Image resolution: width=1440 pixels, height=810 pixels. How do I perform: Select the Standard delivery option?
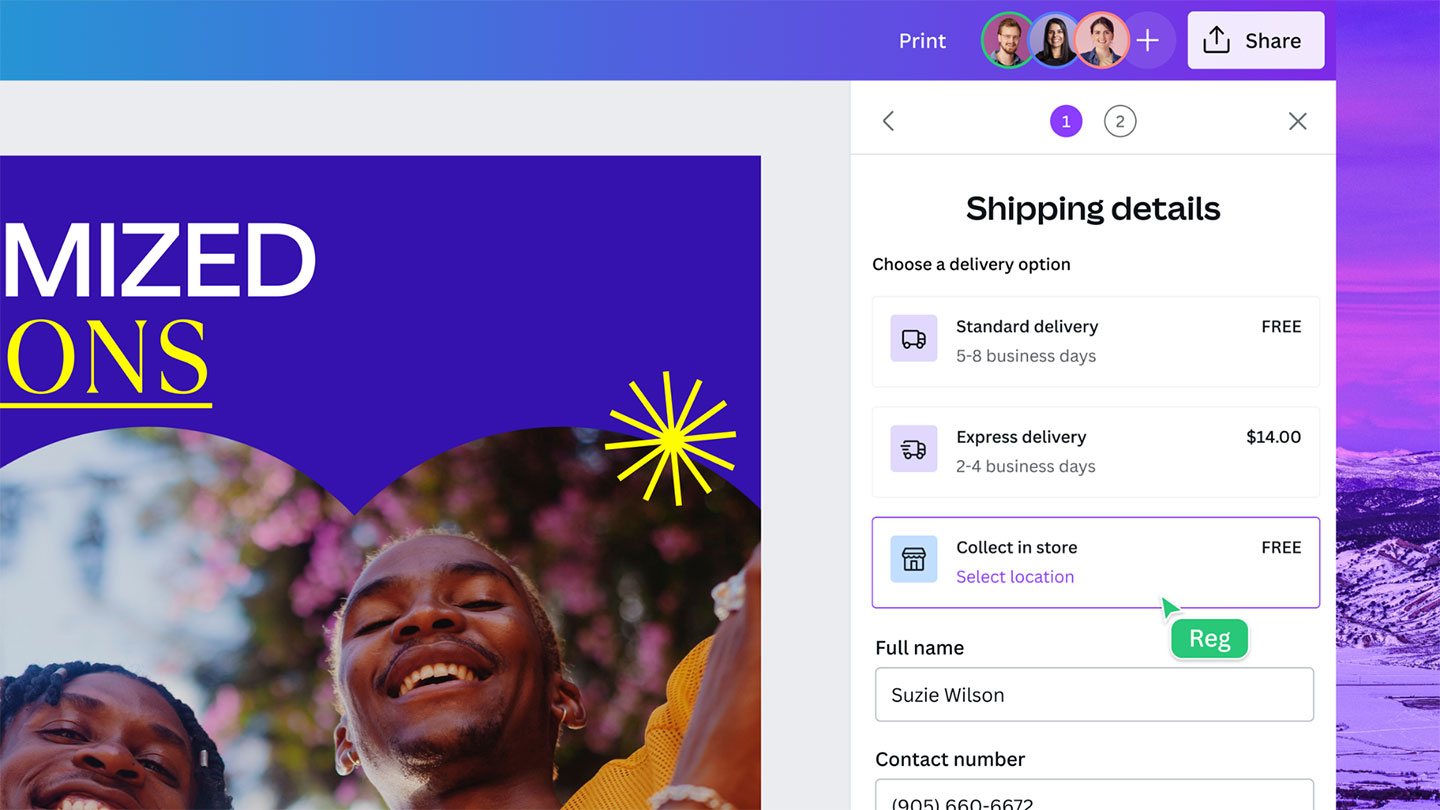pos(1095,341)
